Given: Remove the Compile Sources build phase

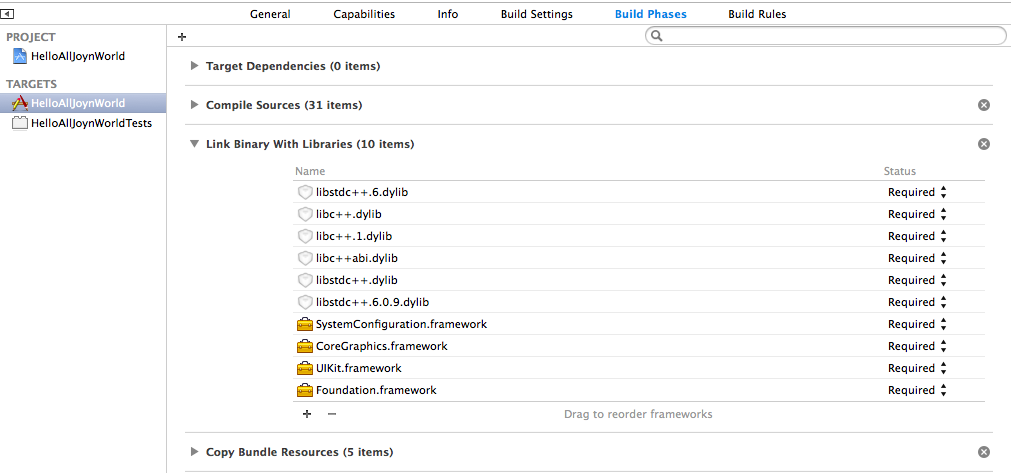Looking at the screenshot, I should pyautogui.click(x=983, y=105).
